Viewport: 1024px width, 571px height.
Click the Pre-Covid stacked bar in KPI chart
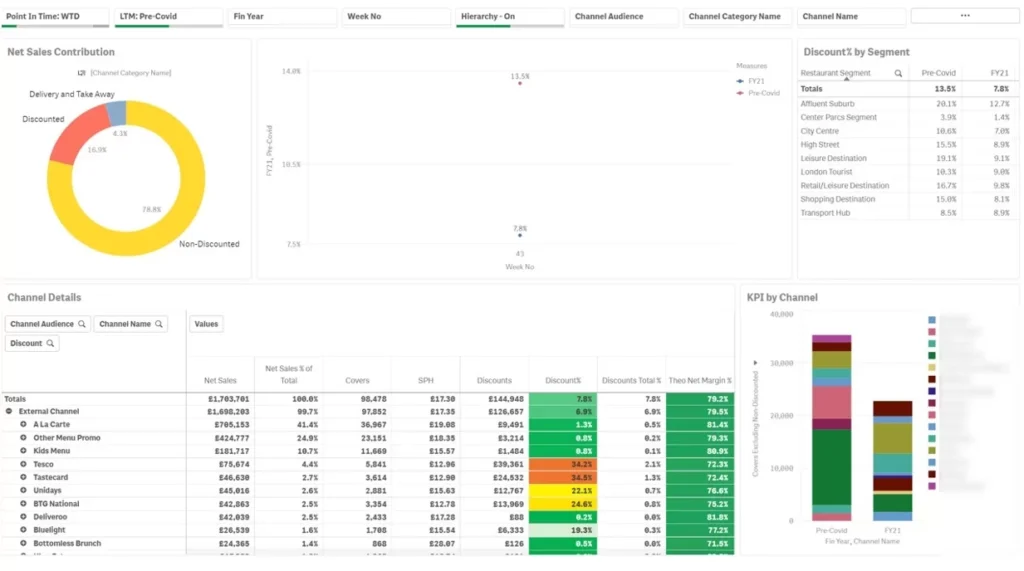point(831,428)
